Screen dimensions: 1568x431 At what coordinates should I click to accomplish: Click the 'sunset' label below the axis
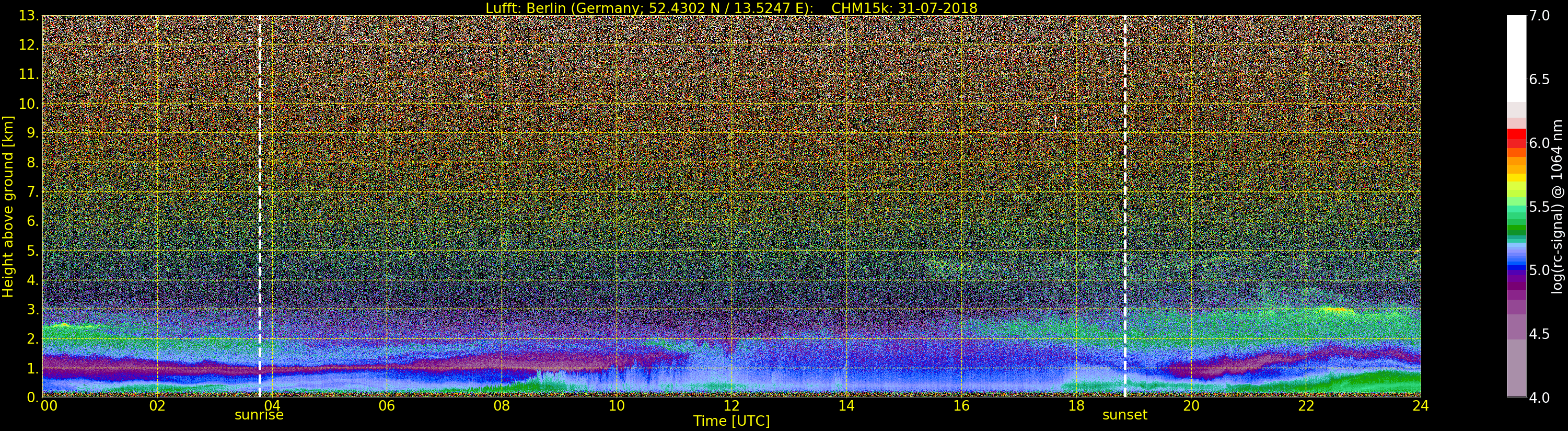[1125, 415]
